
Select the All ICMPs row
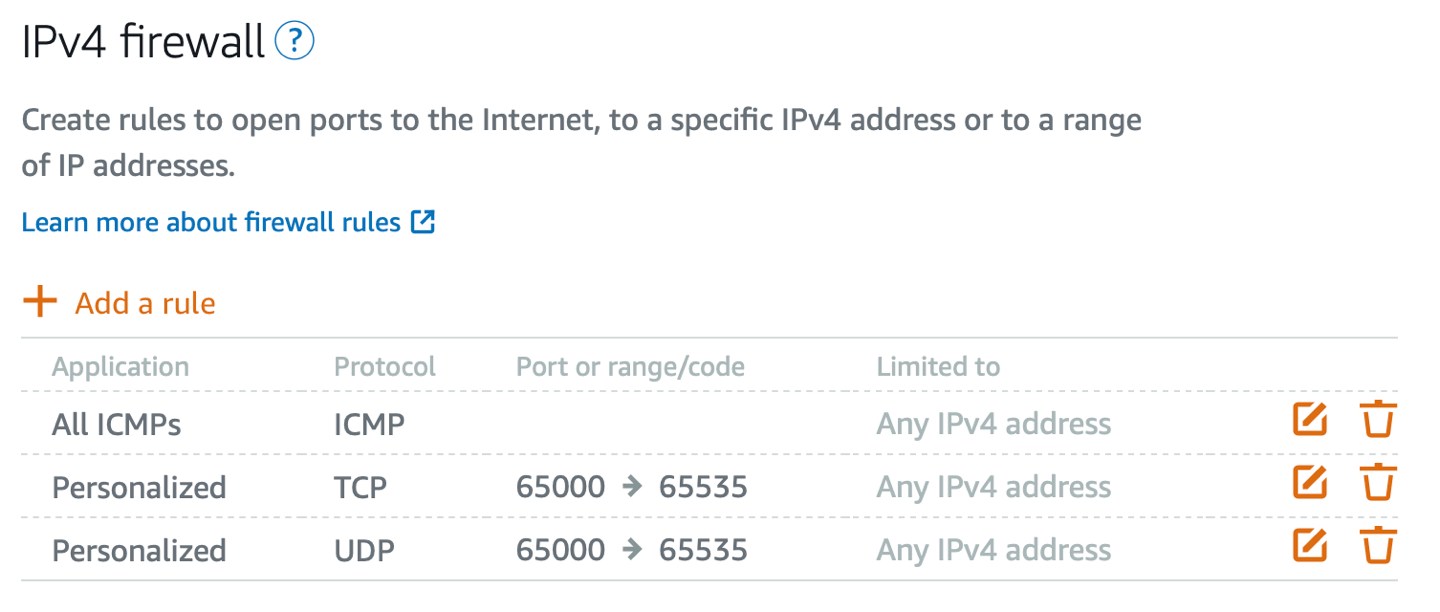click(117, 423)
